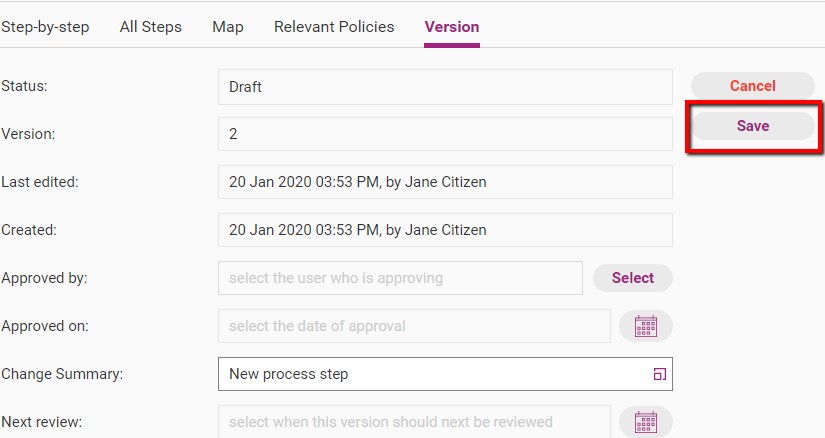Click the Change Summary label
Viewport: 825px width, 438px height.
[x=62, y=374]
